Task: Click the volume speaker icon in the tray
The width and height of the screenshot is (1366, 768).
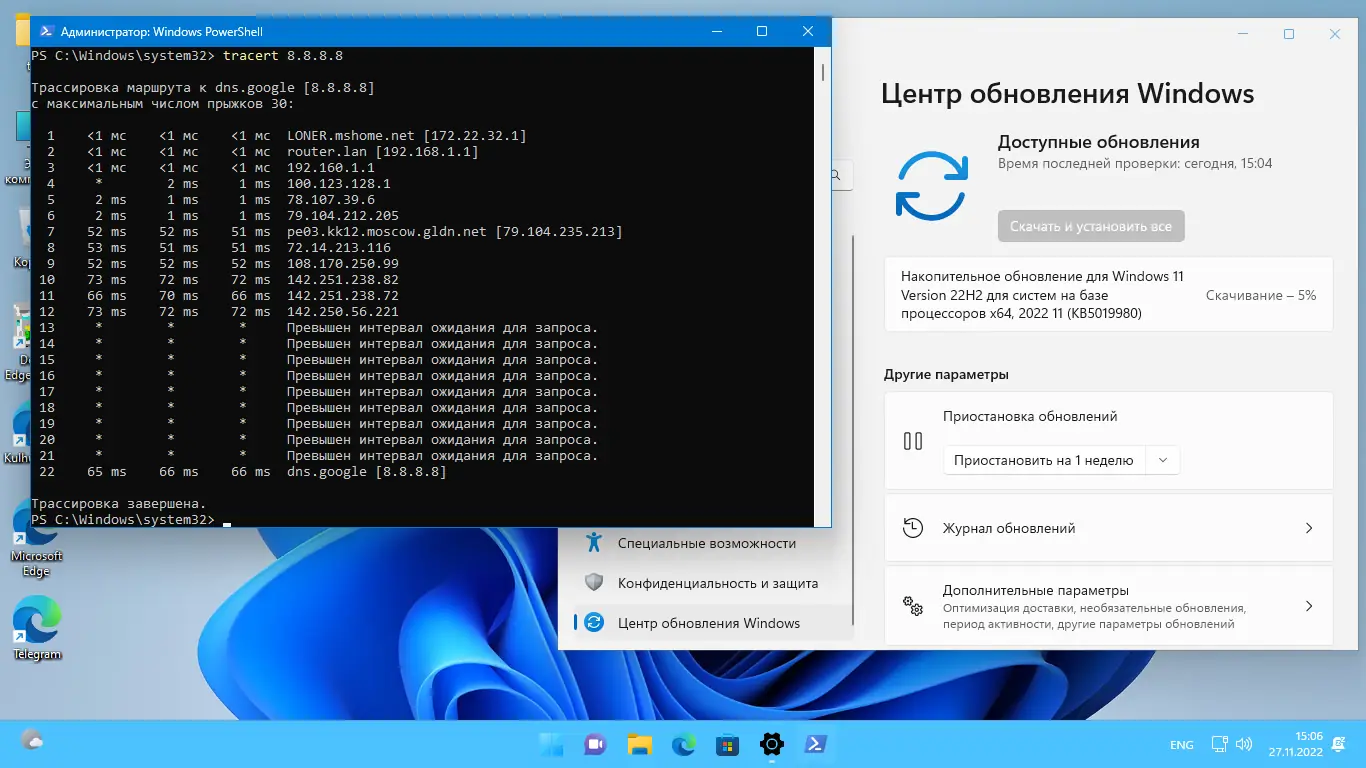Action: 1243,744
